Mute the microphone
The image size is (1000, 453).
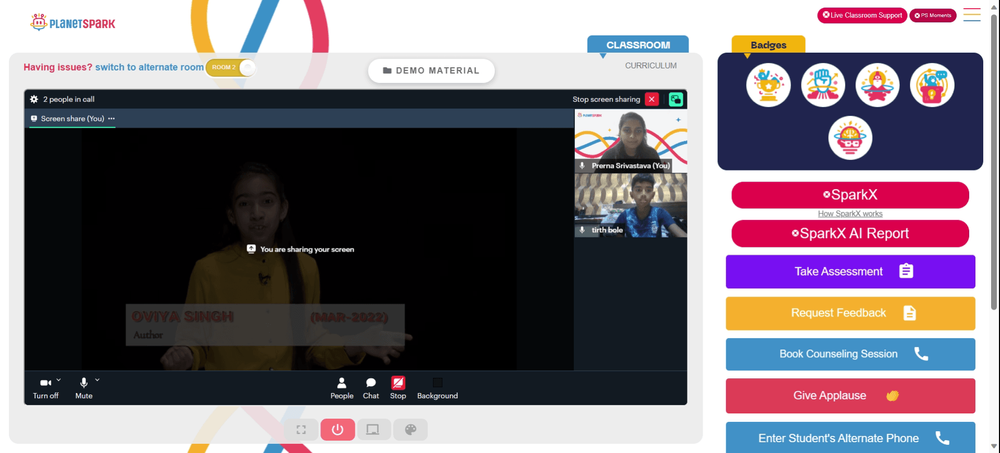pyautogui.click(x=84, y=388)
